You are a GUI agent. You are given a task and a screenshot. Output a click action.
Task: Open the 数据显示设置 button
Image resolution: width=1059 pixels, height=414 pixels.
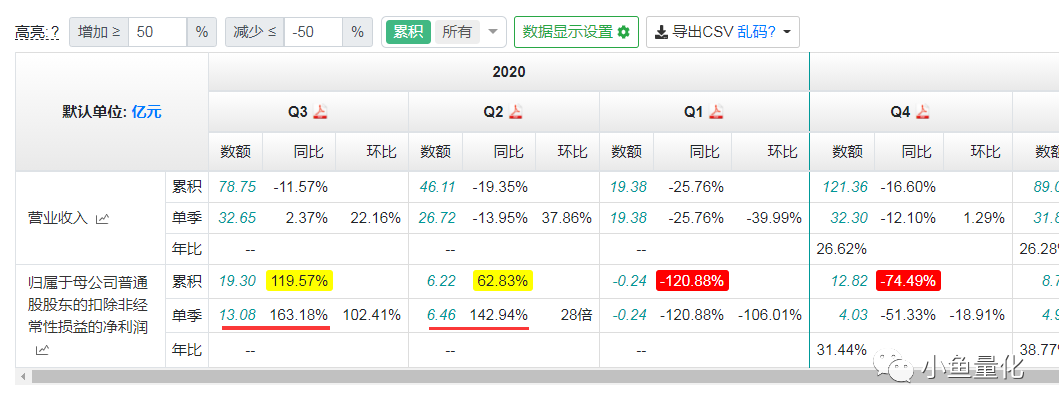(576, 32)
